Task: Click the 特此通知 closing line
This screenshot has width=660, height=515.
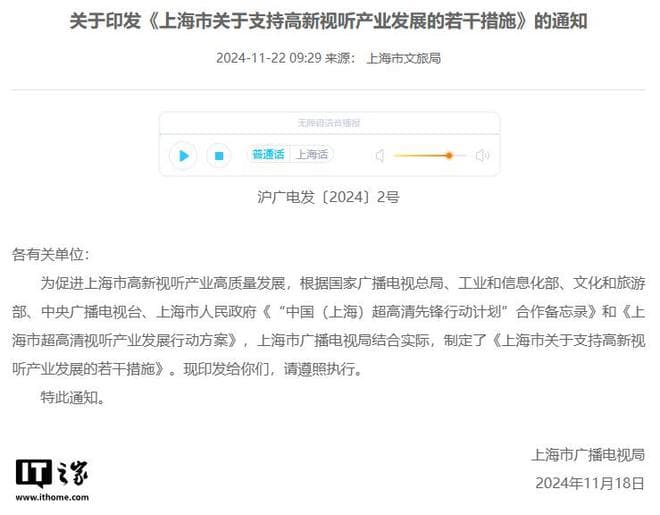Action: [x=72, y=397]
